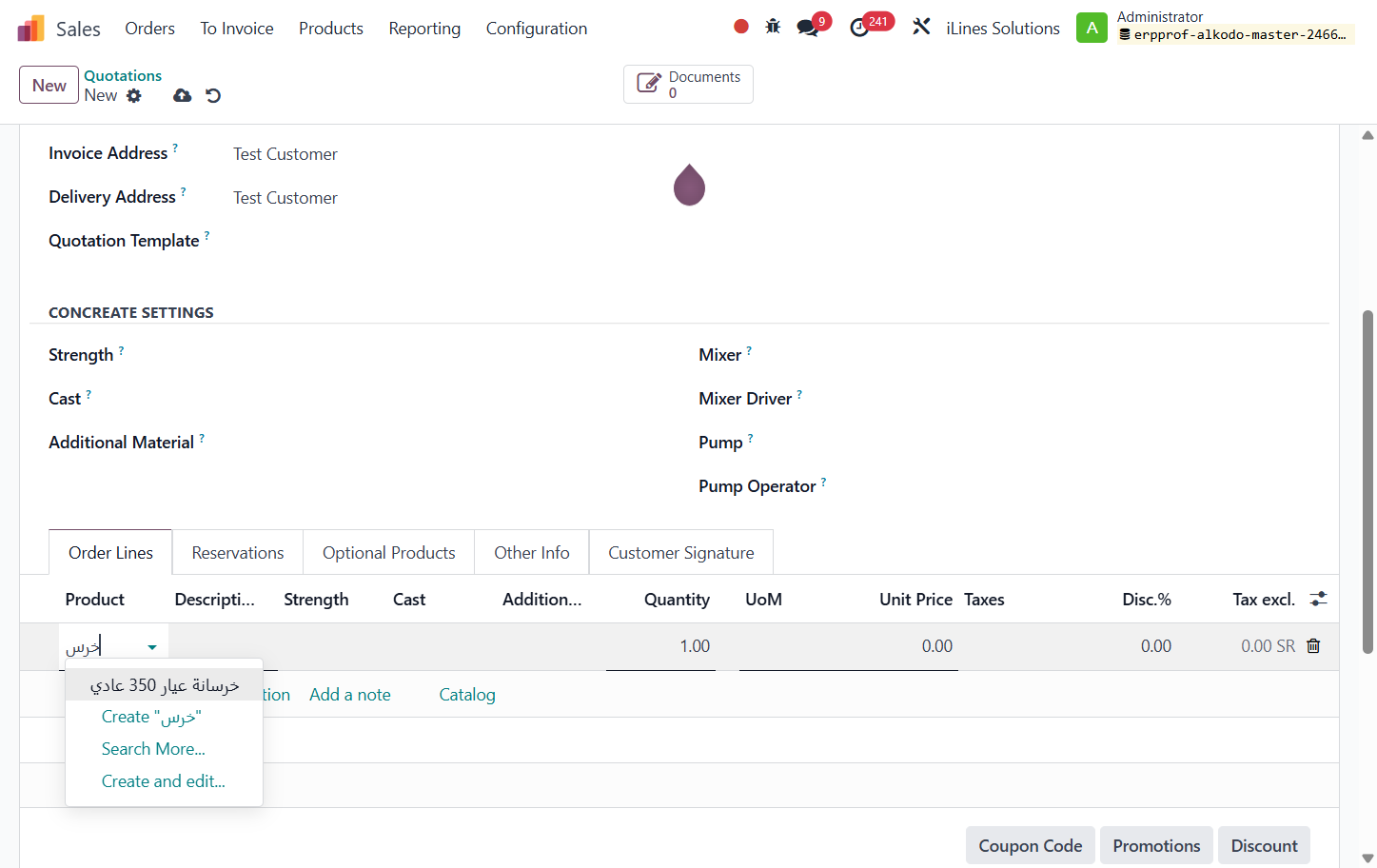Click the Coupon Code button
1377x868 pixels.
(x=1031, y=846)
